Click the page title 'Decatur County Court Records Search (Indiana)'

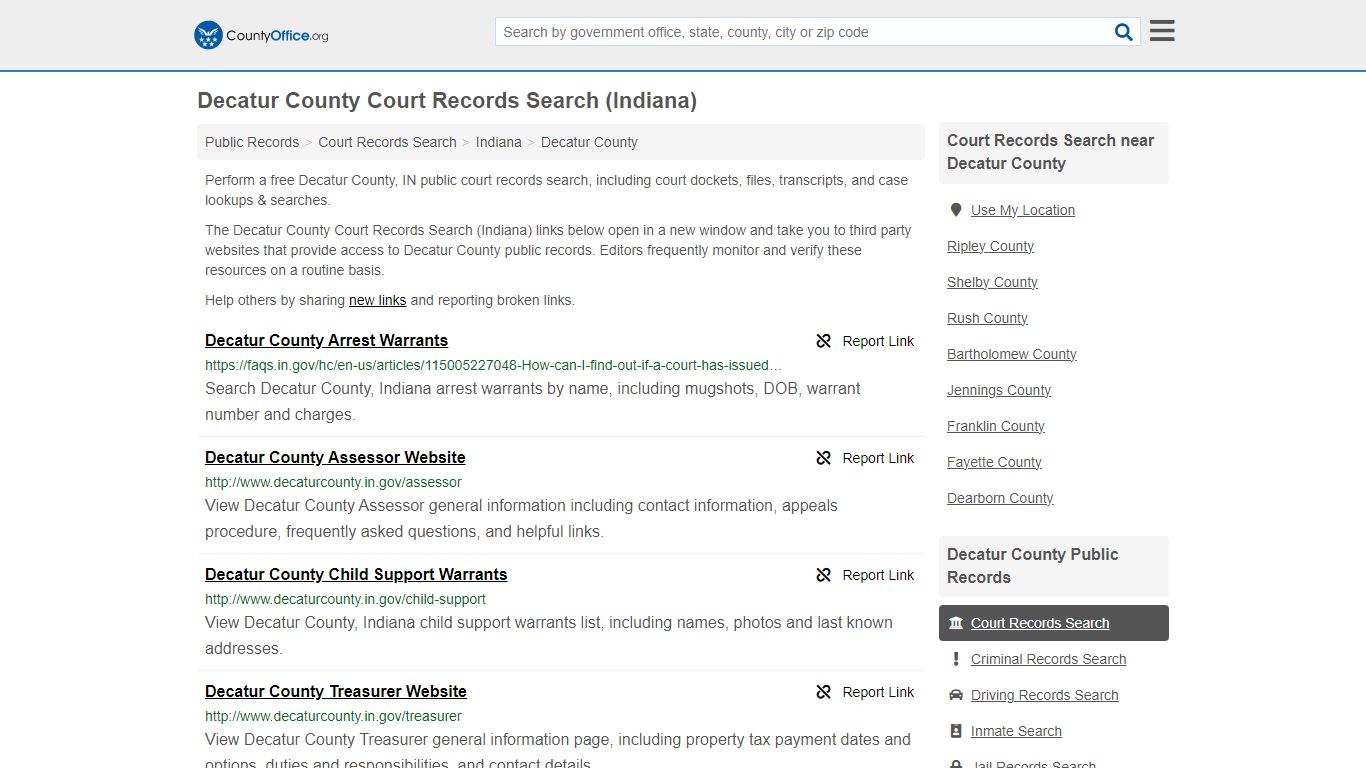[447, 100]
